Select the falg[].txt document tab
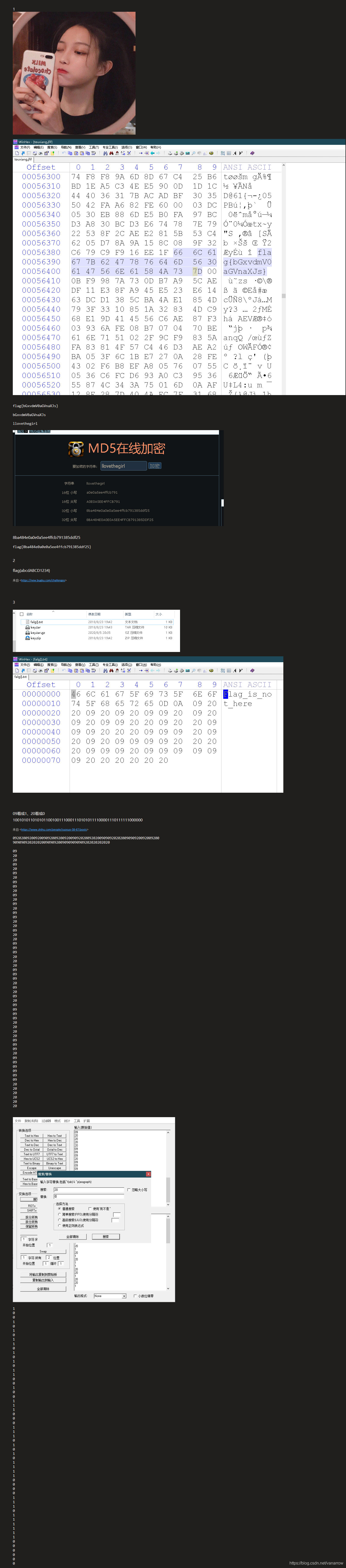Image resolution: width=346 pixels, height=1568 pixels. [21, 677]
